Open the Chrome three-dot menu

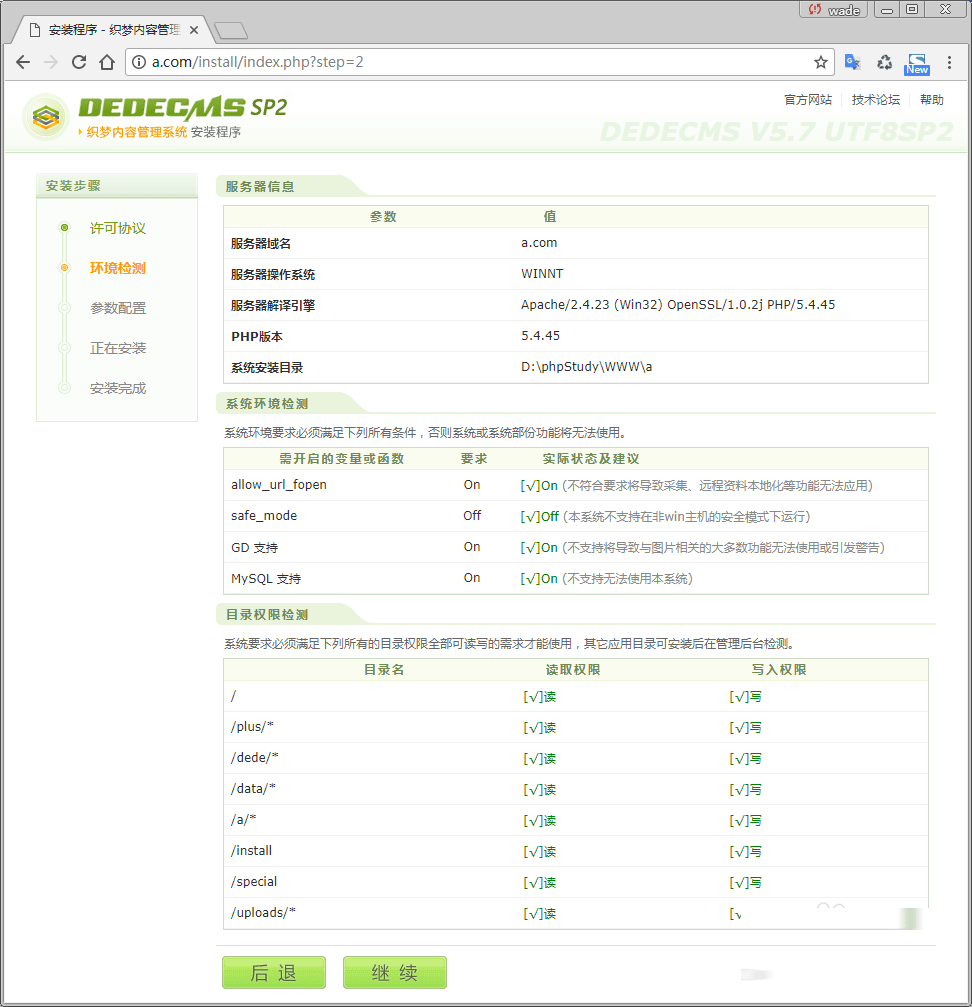point(949,62)
